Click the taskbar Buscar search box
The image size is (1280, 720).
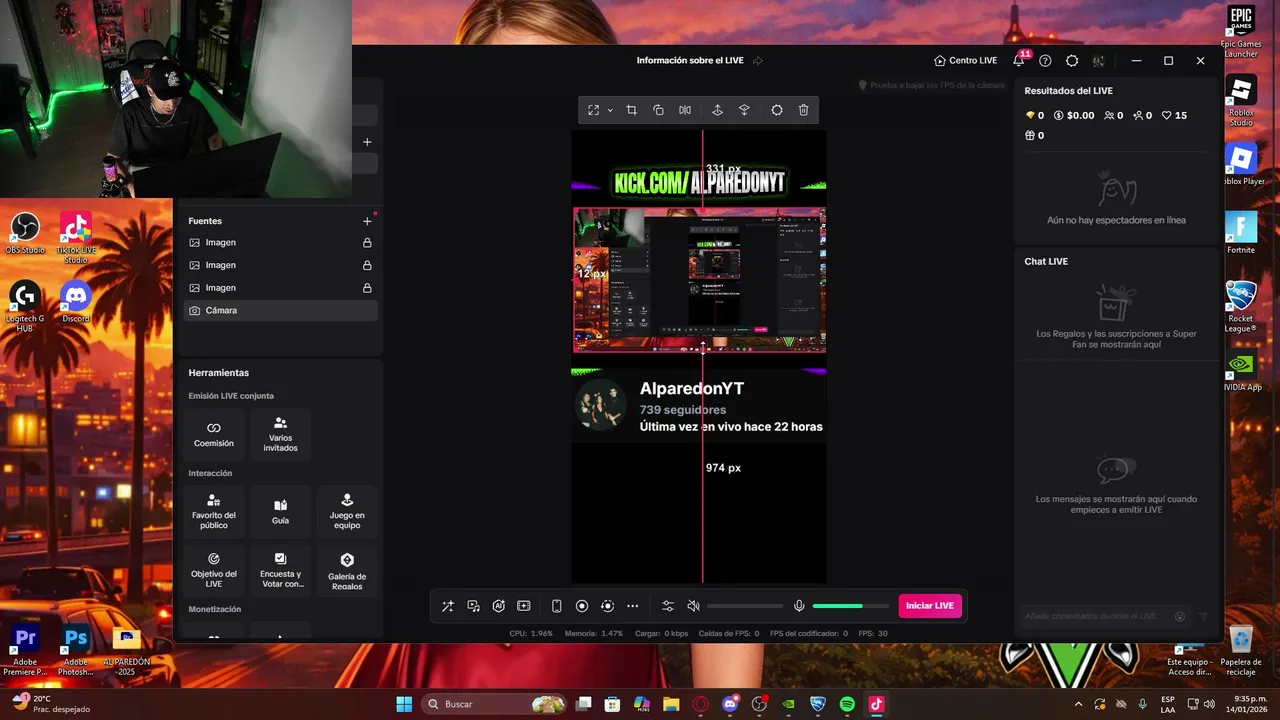[495, 704]
